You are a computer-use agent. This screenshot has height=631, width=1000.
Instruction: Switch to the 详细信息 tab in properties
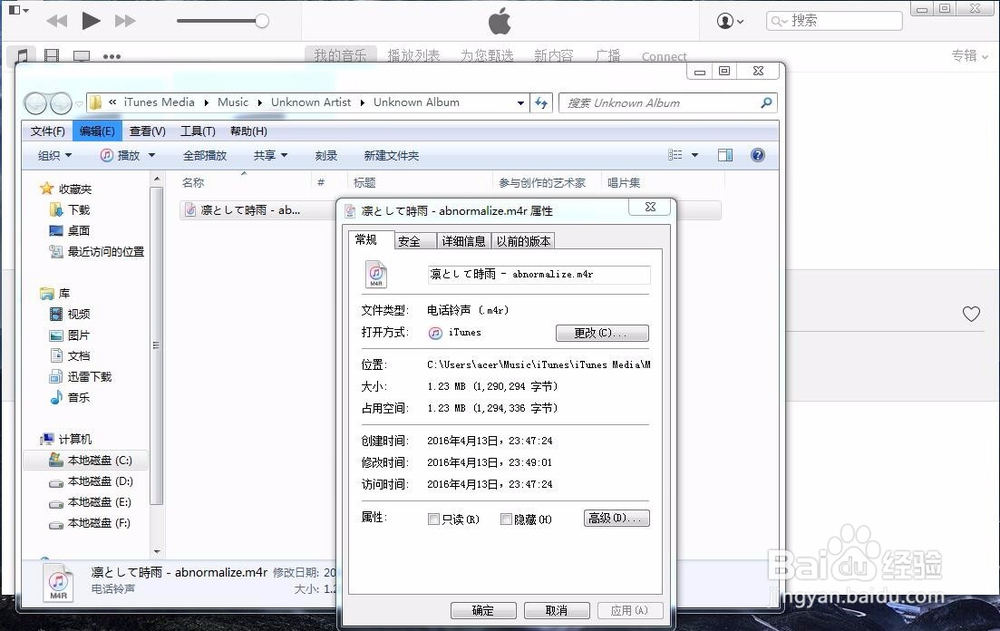[x=464, y=241]
